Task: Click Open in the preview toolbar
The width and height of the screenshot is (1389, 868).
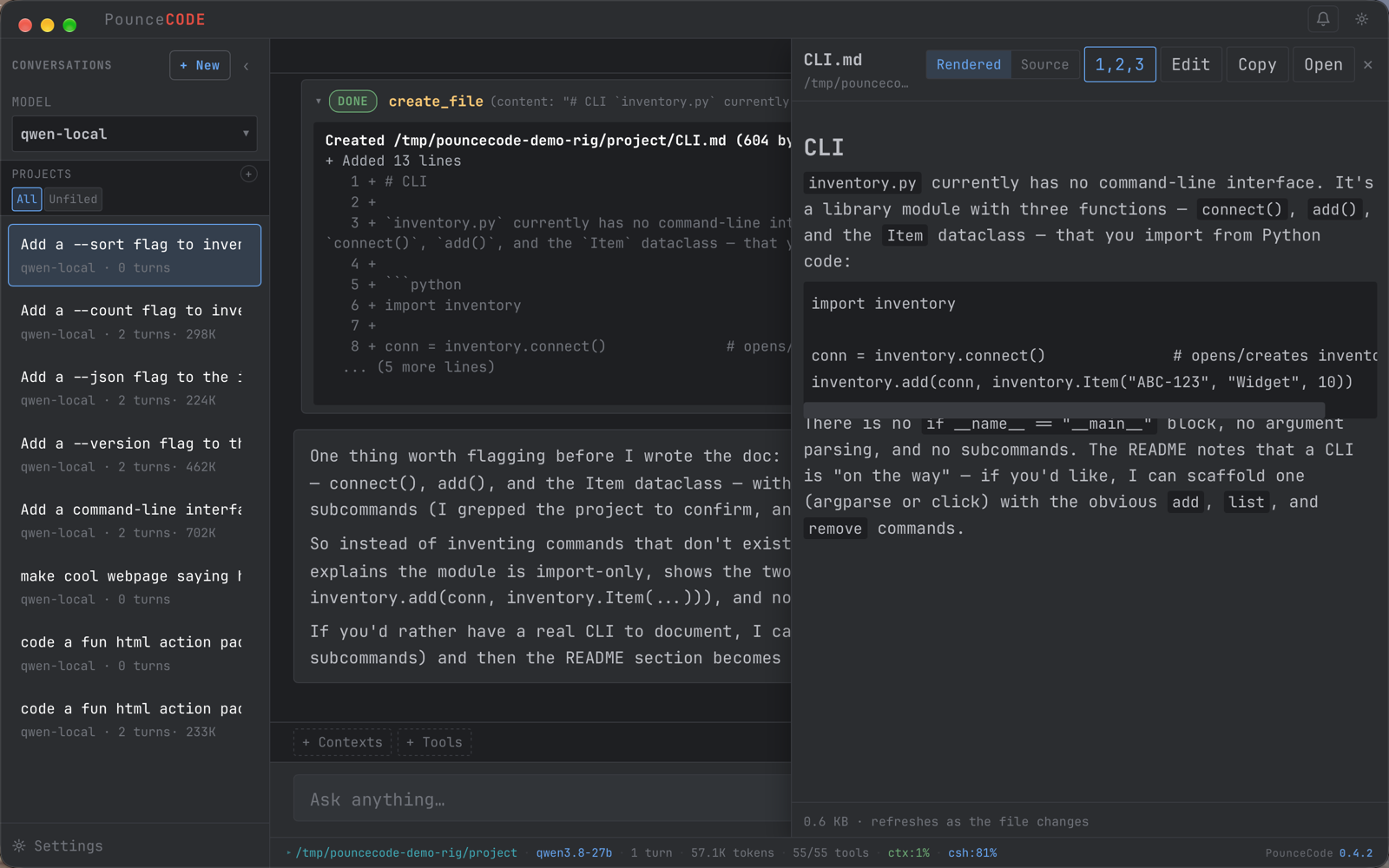Action: tap(1323, 65)
